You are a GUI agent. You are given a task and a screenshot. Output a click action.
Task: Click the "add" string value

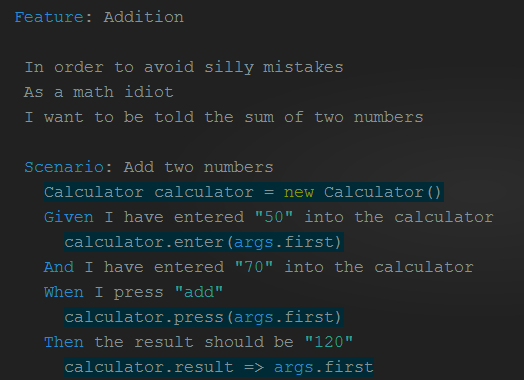[199, 292]
